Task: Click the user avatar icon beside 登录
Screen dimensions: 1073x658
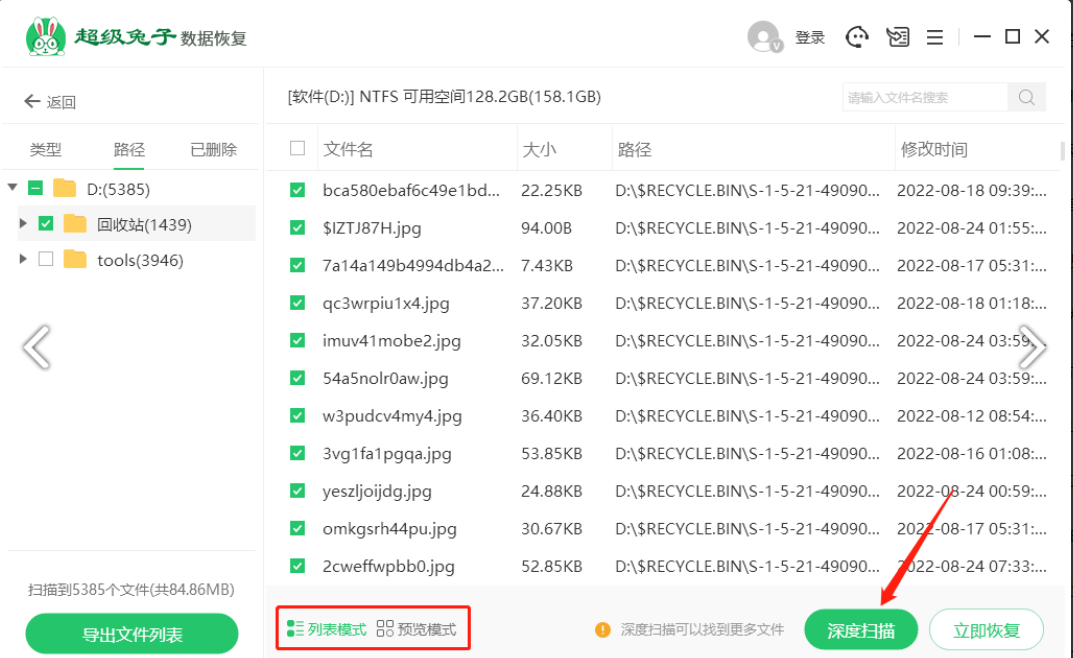Action: click(x=764, y=37)
